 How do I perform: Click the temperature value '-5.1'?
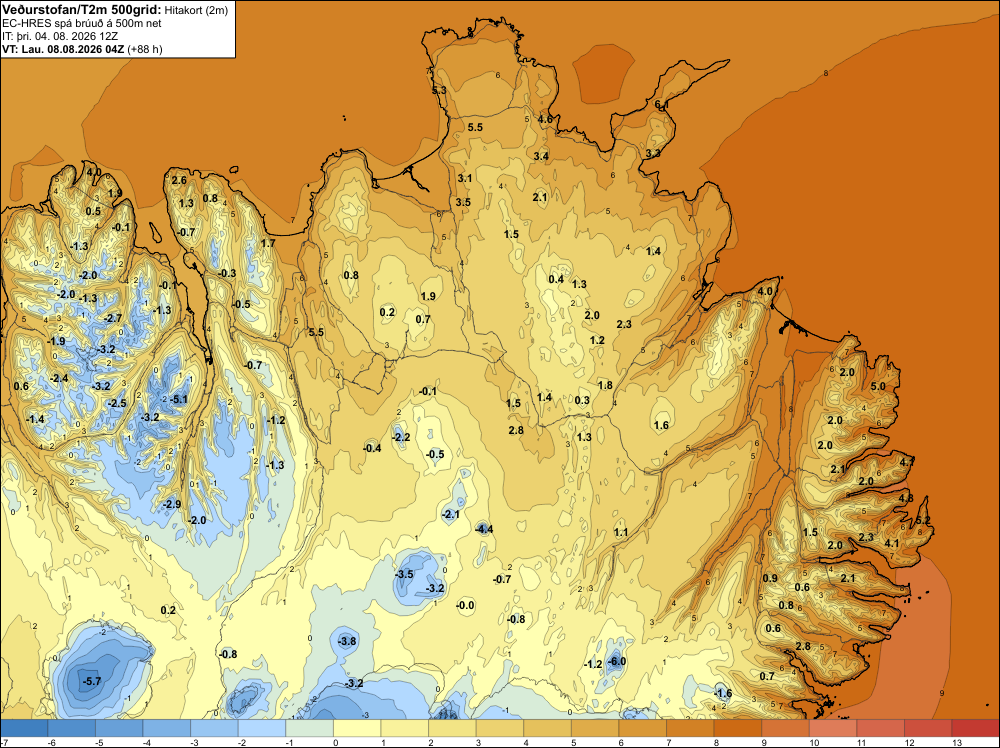tap(179, 400)
